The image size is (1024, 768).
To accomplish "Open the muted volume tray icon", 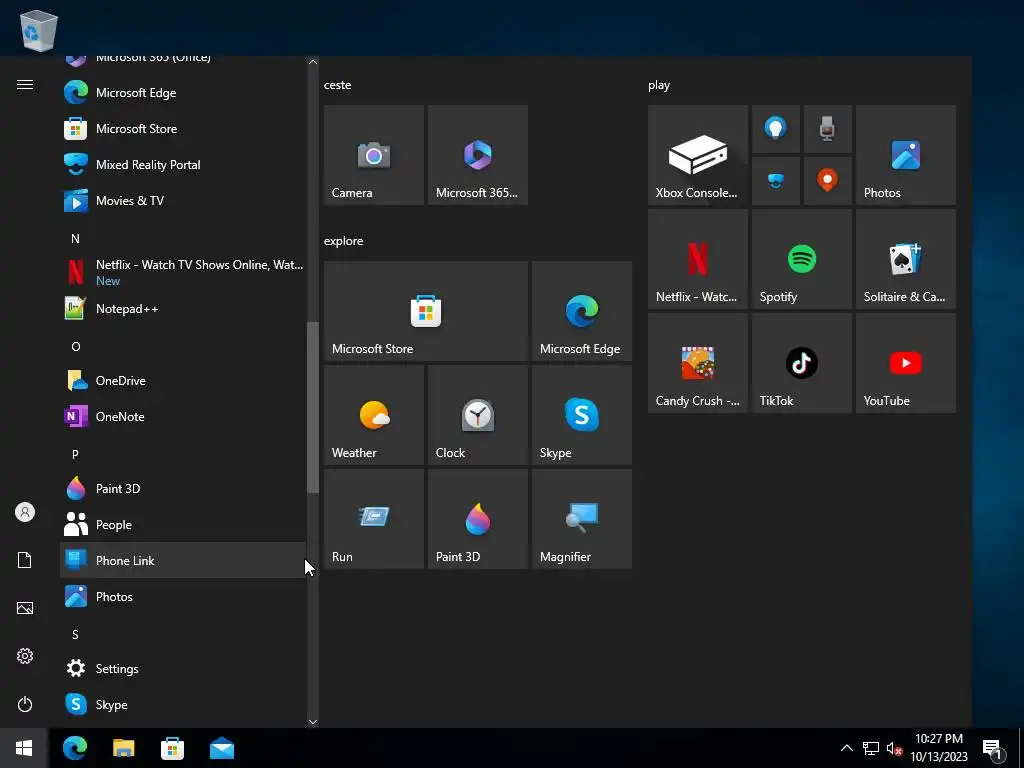I will [894, 748].
